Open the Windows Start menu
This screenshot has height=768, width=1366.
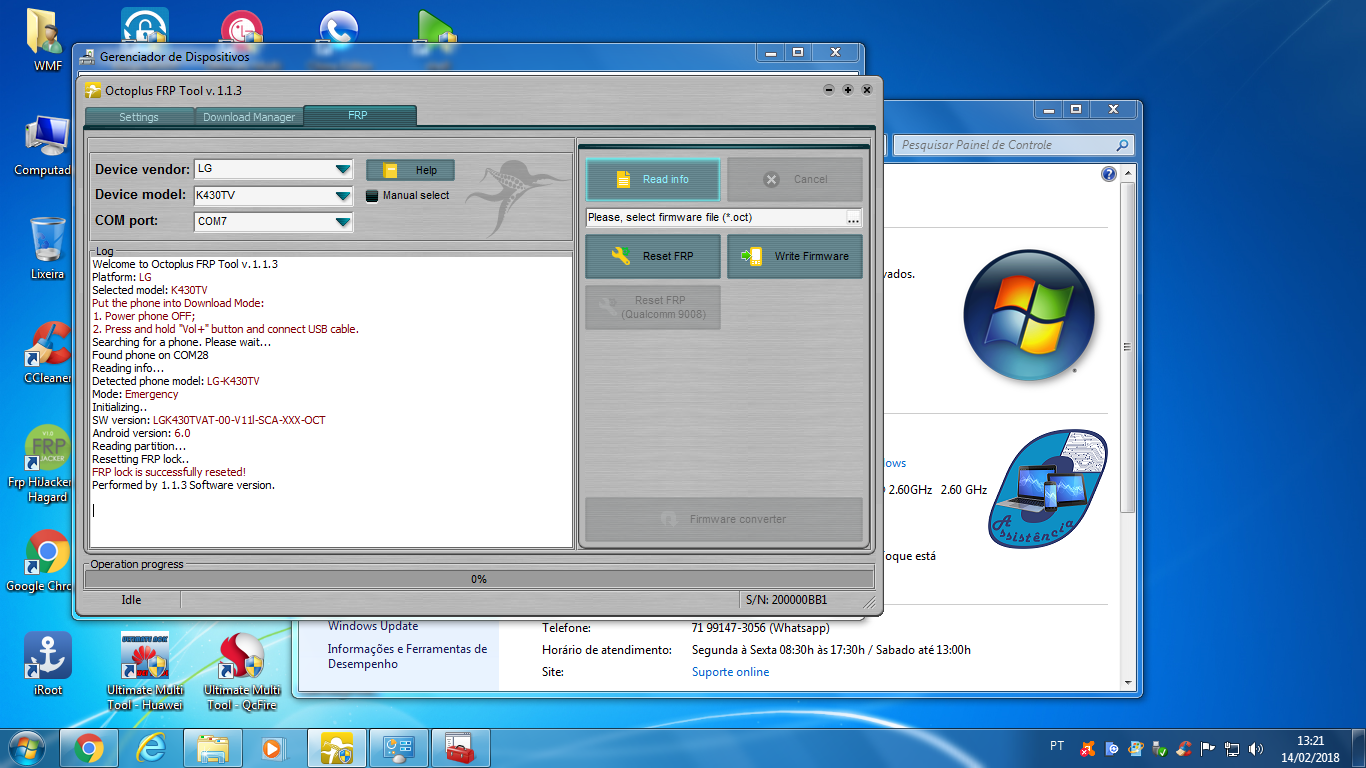[x=25, y=747]
